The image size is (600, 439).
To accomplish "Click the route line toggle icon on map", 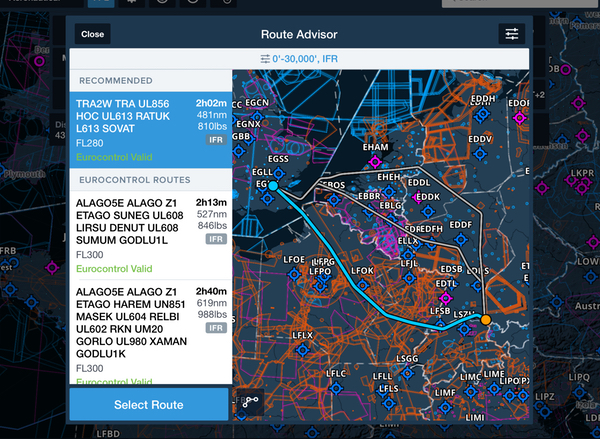I will [x=250, y=404].
